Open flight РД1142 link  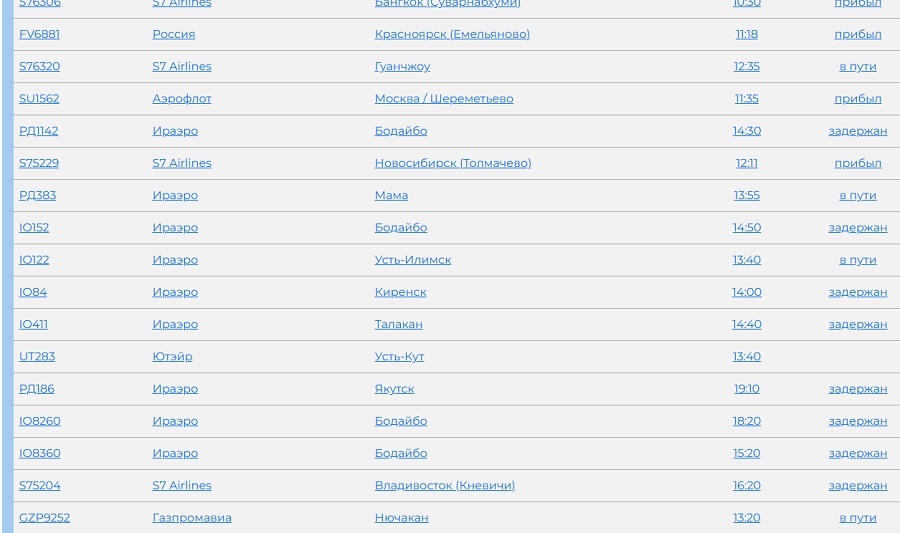38,131
